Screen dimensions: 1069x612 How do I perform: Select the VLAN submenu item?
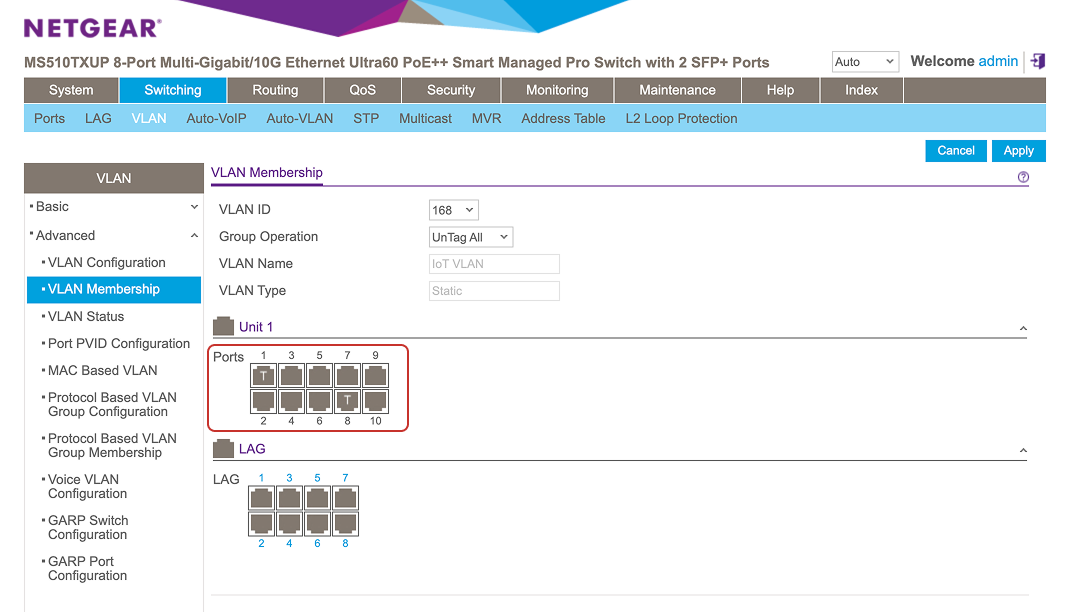pyautogui.click(x=149, y=119)
